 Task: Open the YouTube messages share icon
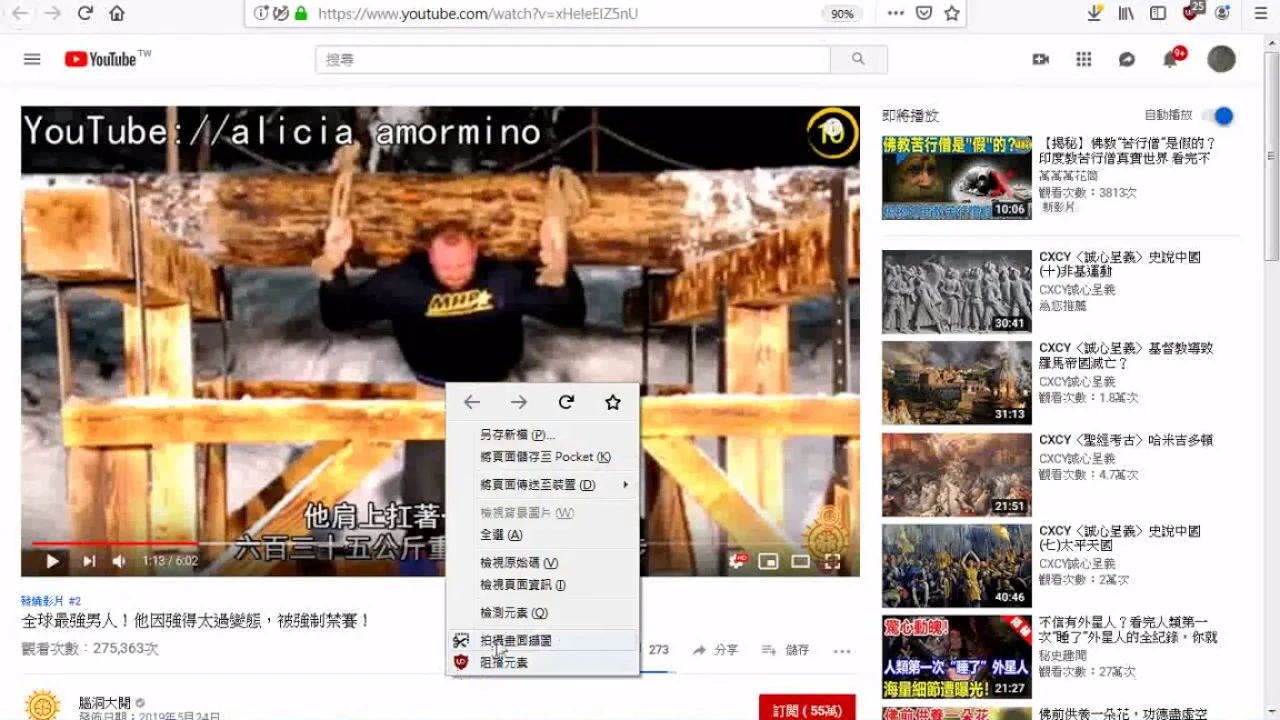pos(1126,59)
